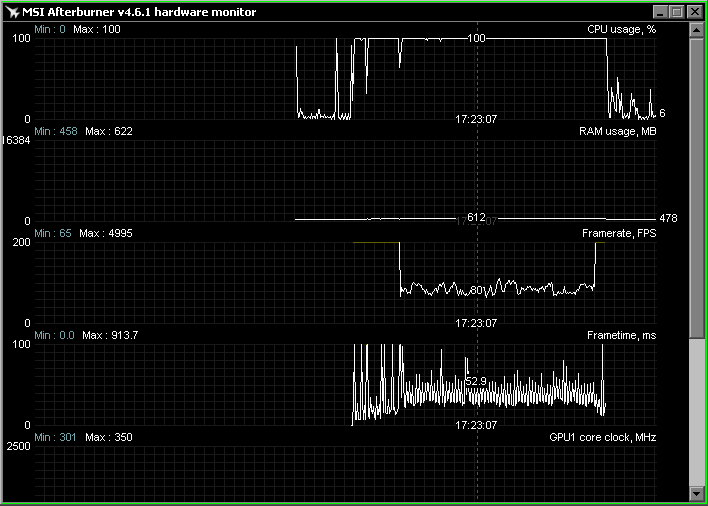Click the 17:23:07 timestamp under Frametime graph

tap(476, 424)
